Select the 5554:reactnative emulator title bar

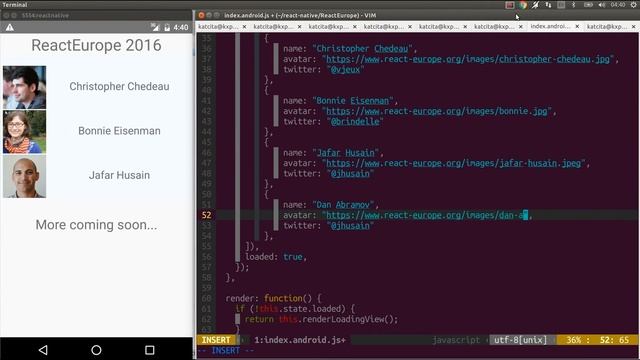point(96,15)
